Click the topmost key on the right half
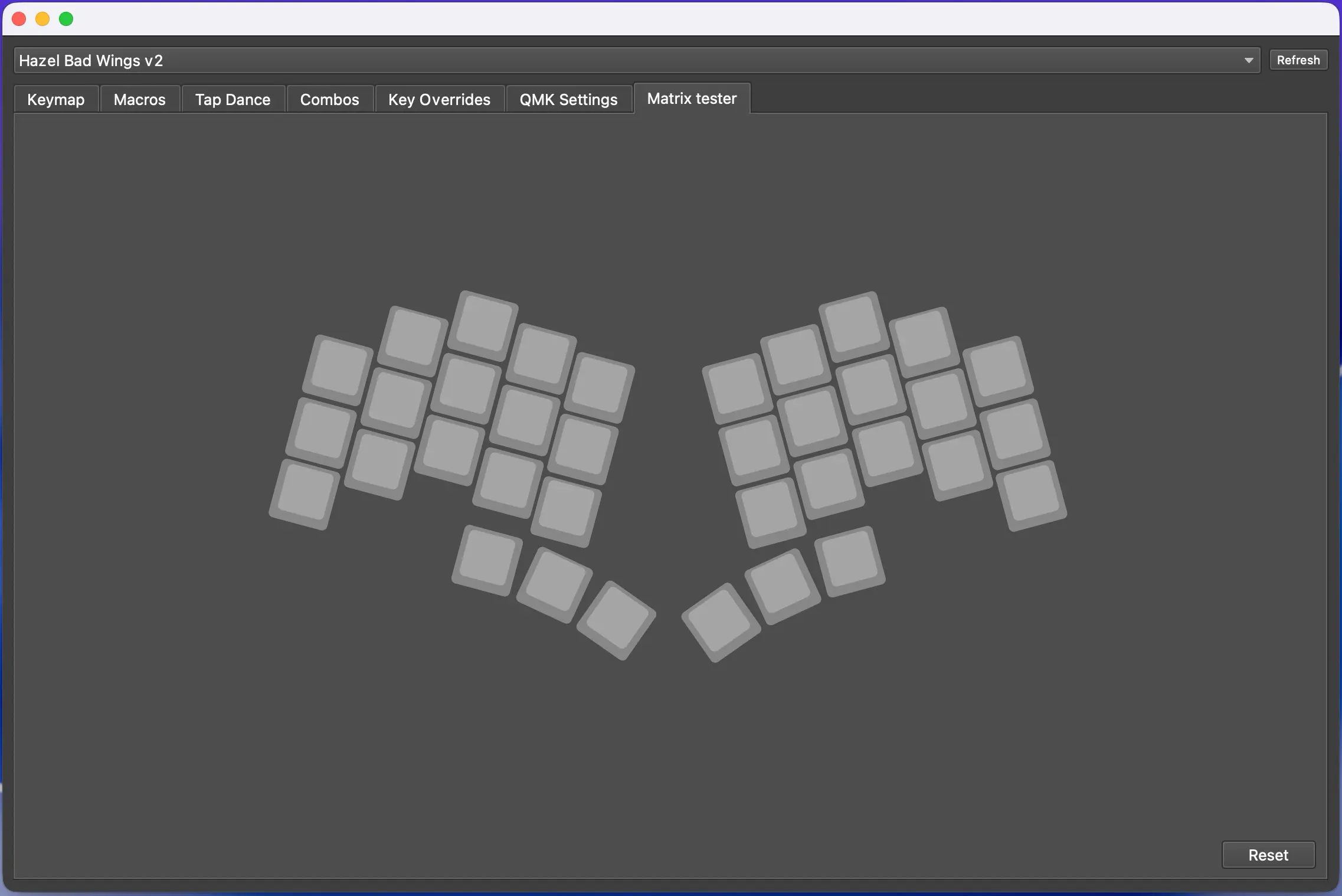The image size is (1342, 896). point(853,325)
